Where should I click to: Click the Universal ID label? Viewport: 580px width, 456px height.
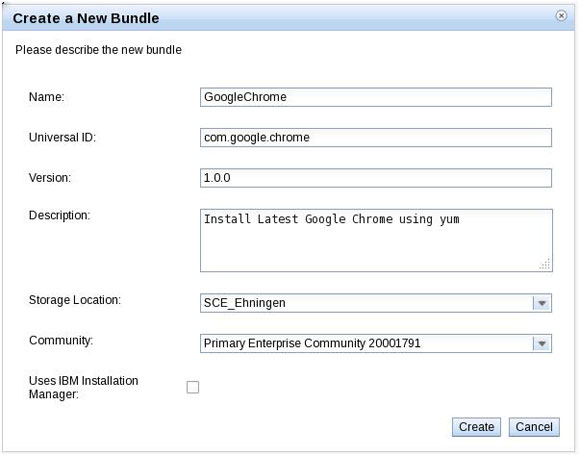coord(62,138)
